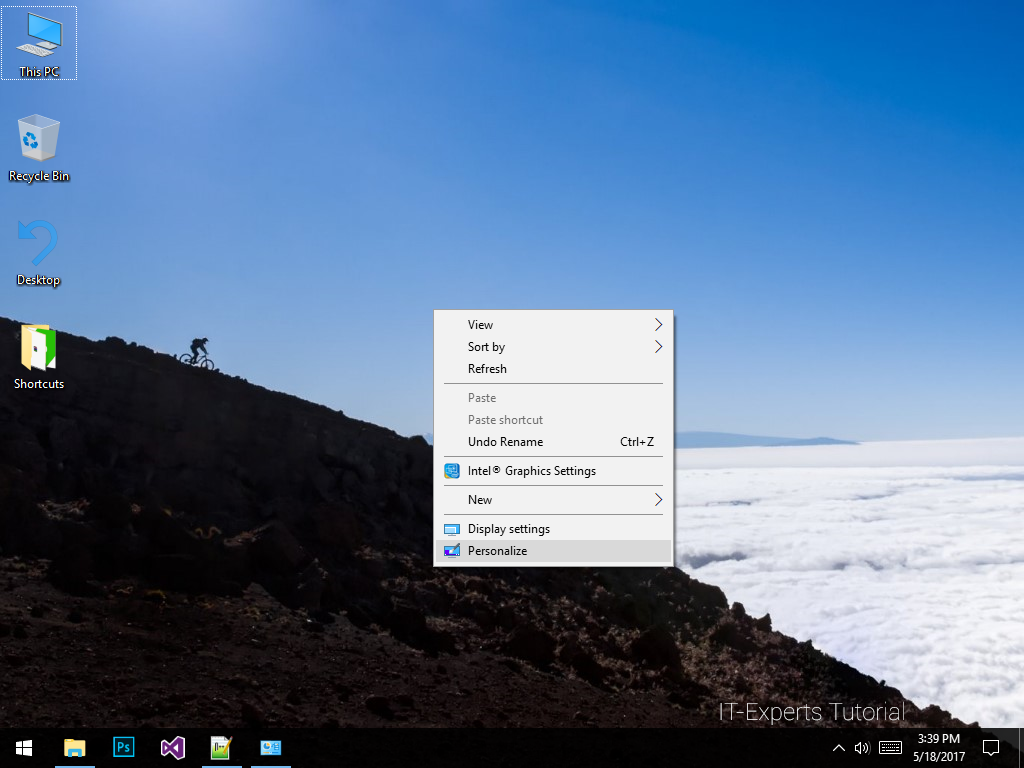Choose Refresh from the context menu
Viewport: 1024px width, 768px height.
pyautogui.click(x=488, y=368)
